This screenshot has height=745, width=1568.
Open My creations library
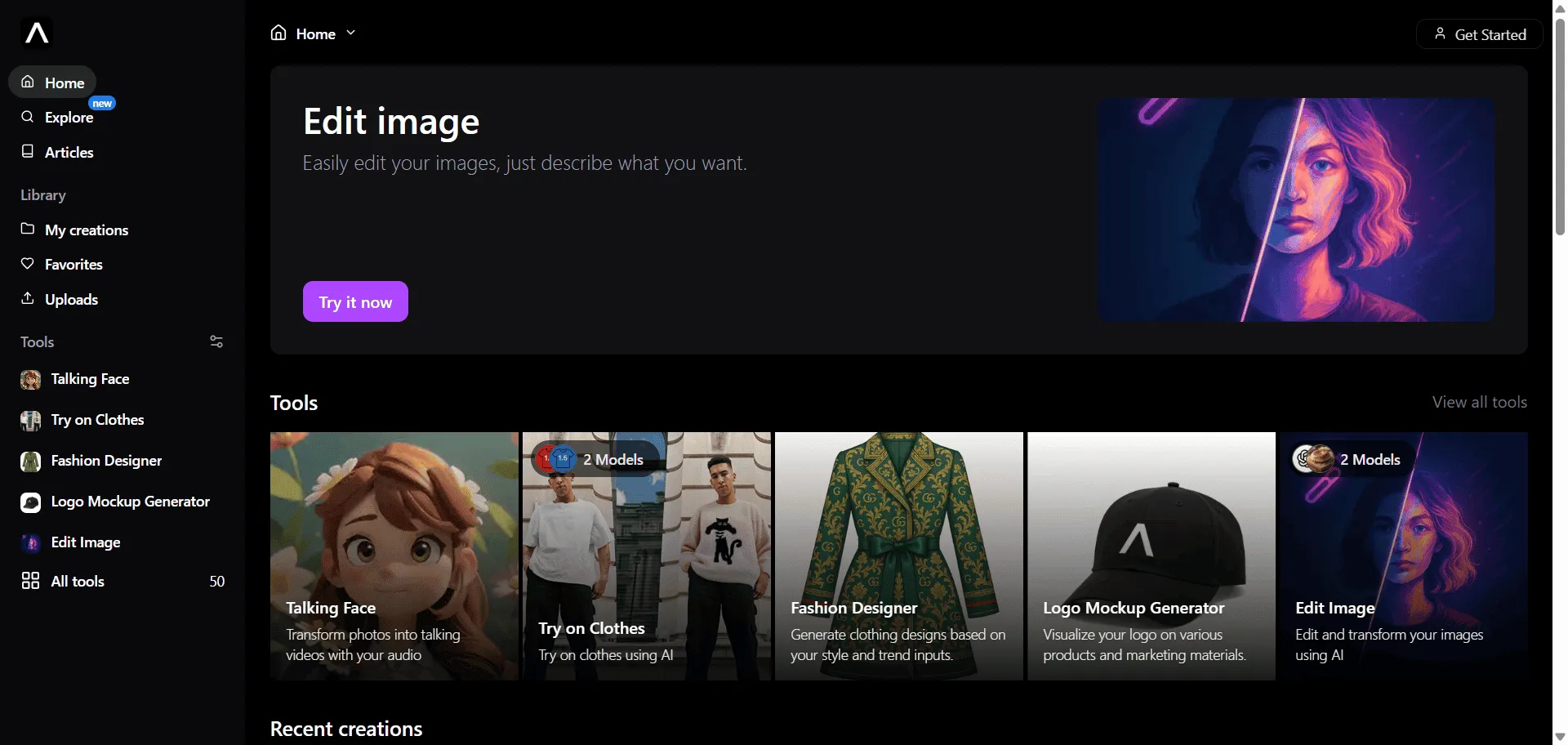[86, 230]
